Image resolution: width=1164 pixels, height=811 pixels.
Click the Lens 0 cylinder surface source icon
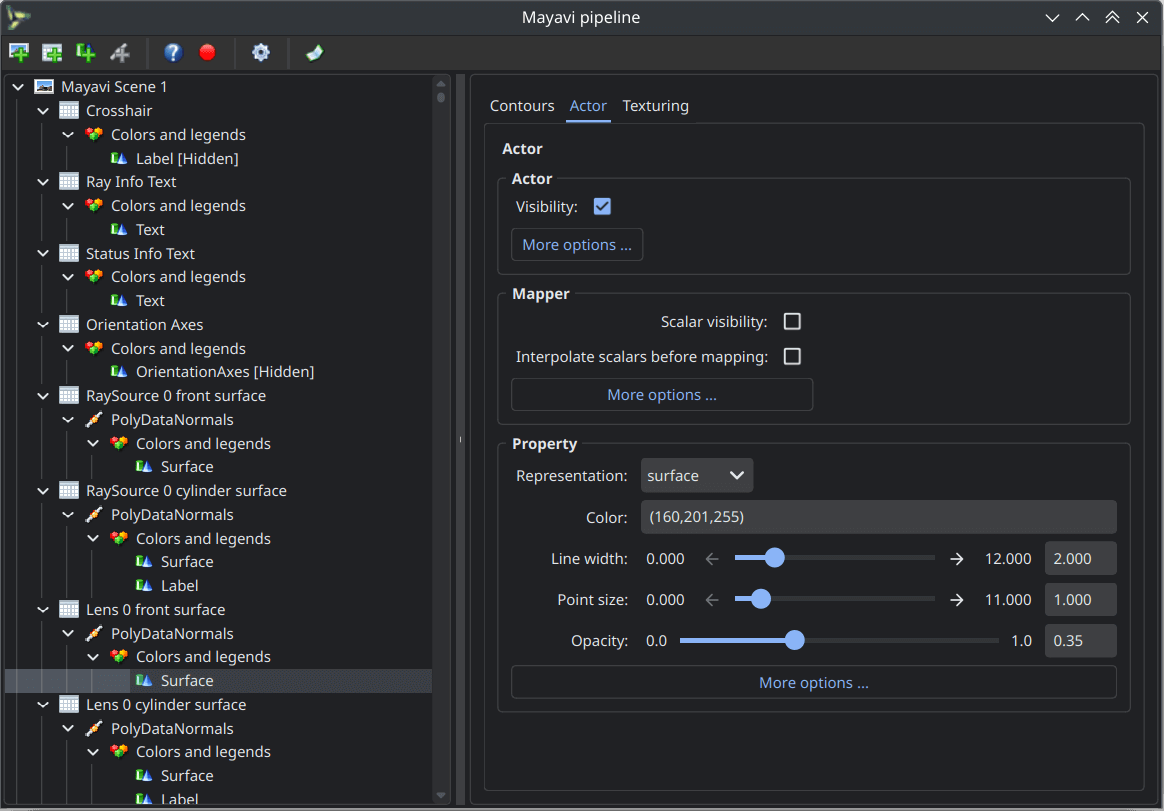click(x=69, y=705)
